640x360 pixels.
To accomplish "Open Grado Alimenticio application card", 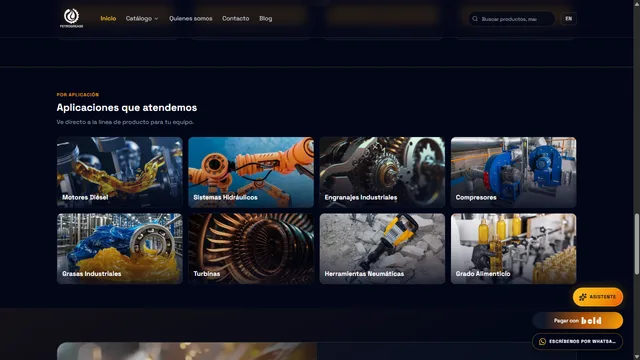I will point(513,249).
